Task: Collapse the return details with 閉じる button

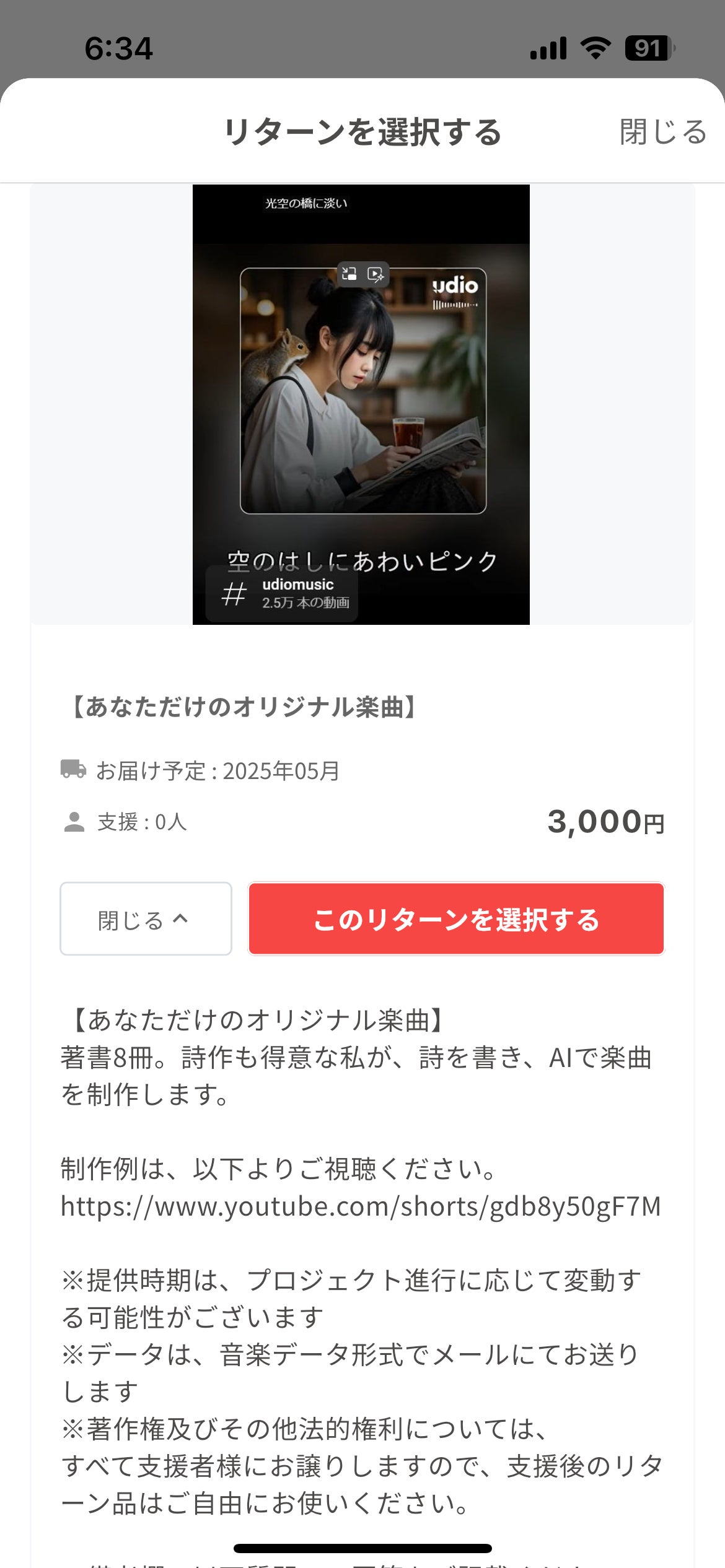Action: point(146,919)
